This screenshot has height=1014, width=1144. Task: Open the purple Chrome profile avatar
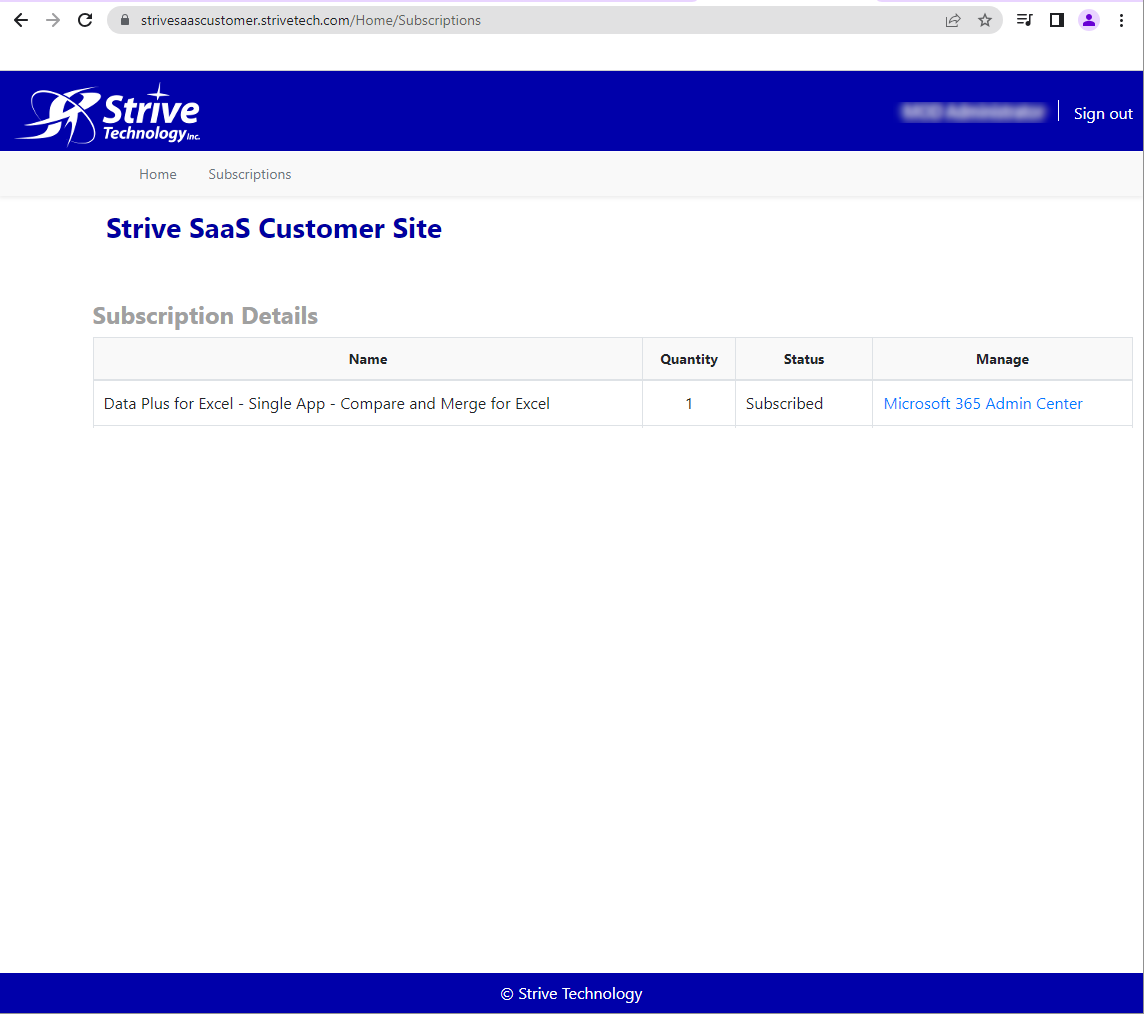coord(1089,20)
